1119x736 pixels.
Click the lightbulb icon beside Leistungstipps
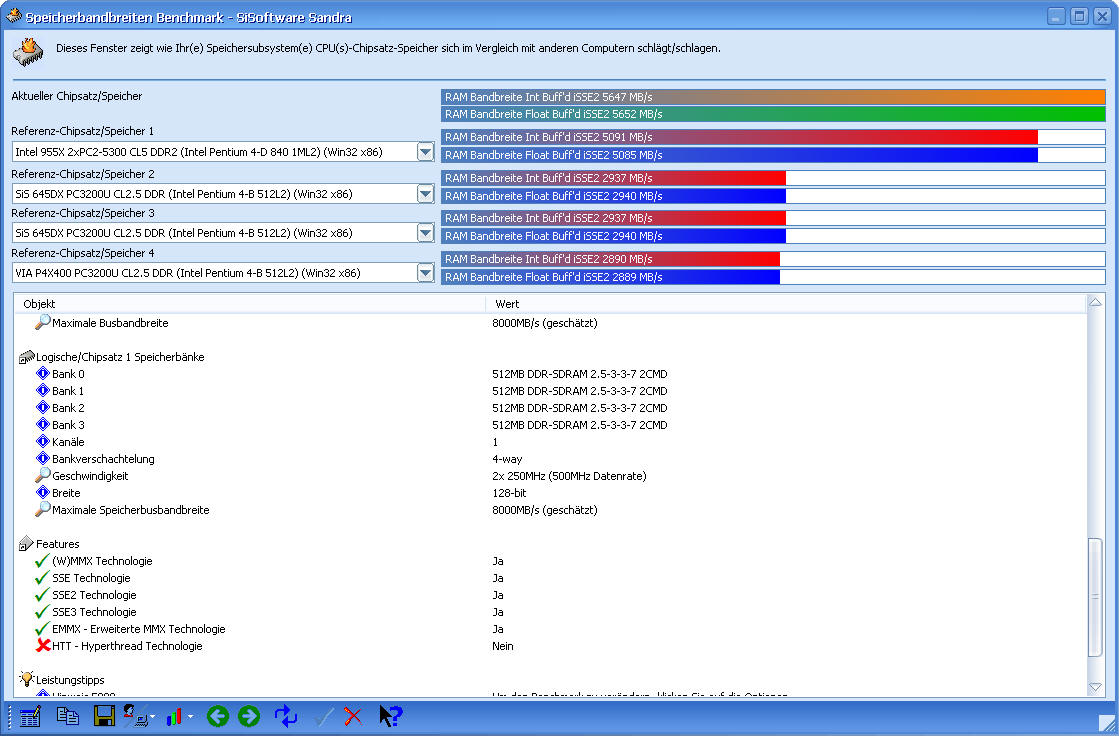[x=26, y=679]
